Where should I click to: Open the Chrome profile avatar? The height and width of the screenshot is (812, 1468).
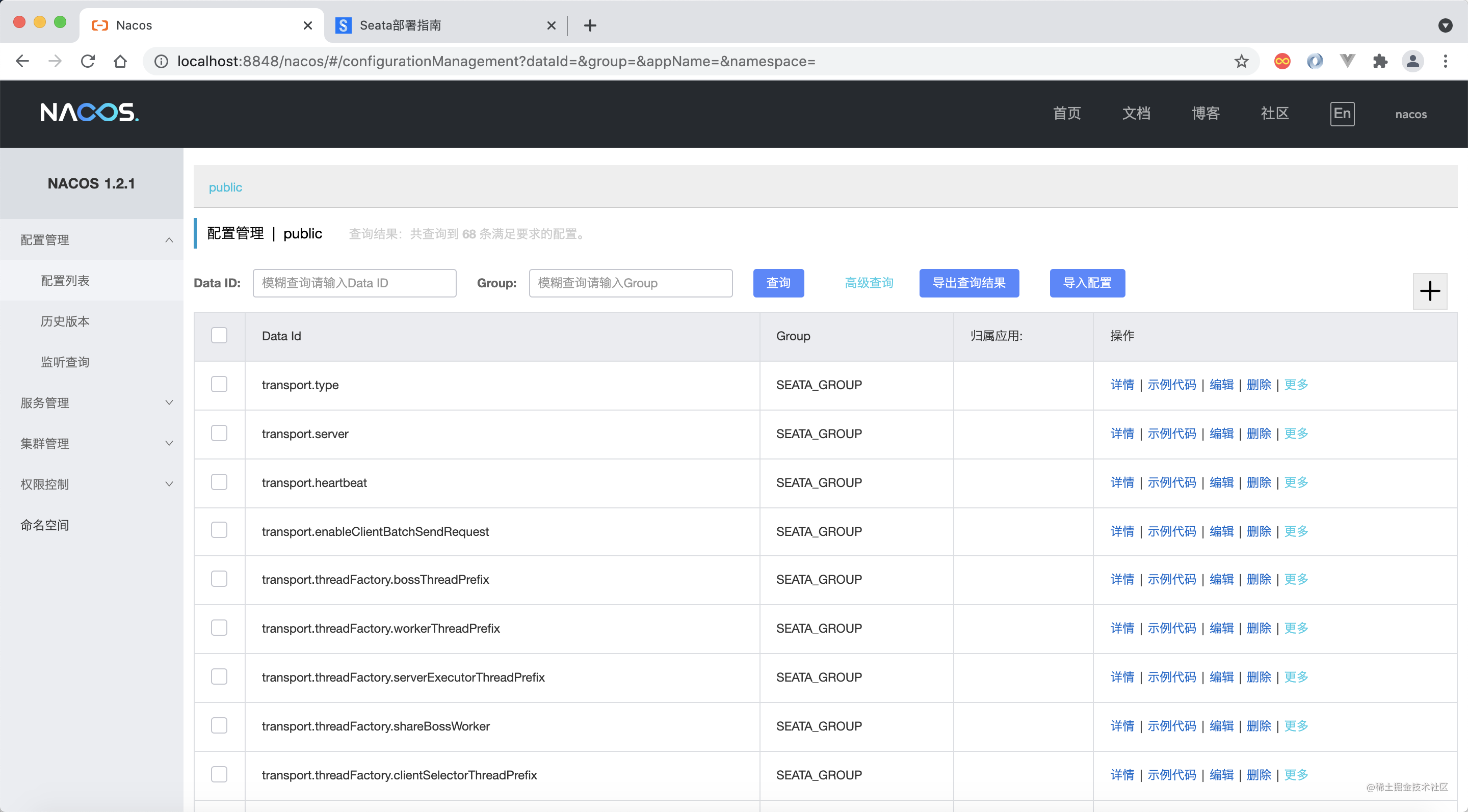pos(1413,61)
